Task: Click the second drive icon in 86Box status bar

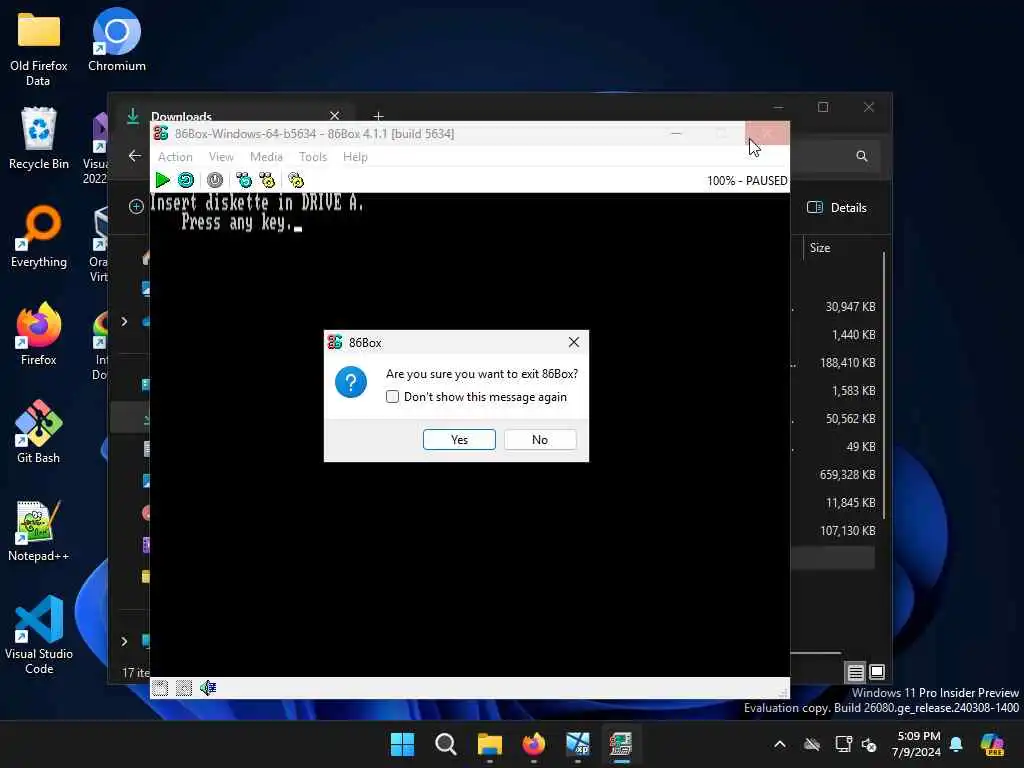Action: (184, 688)
